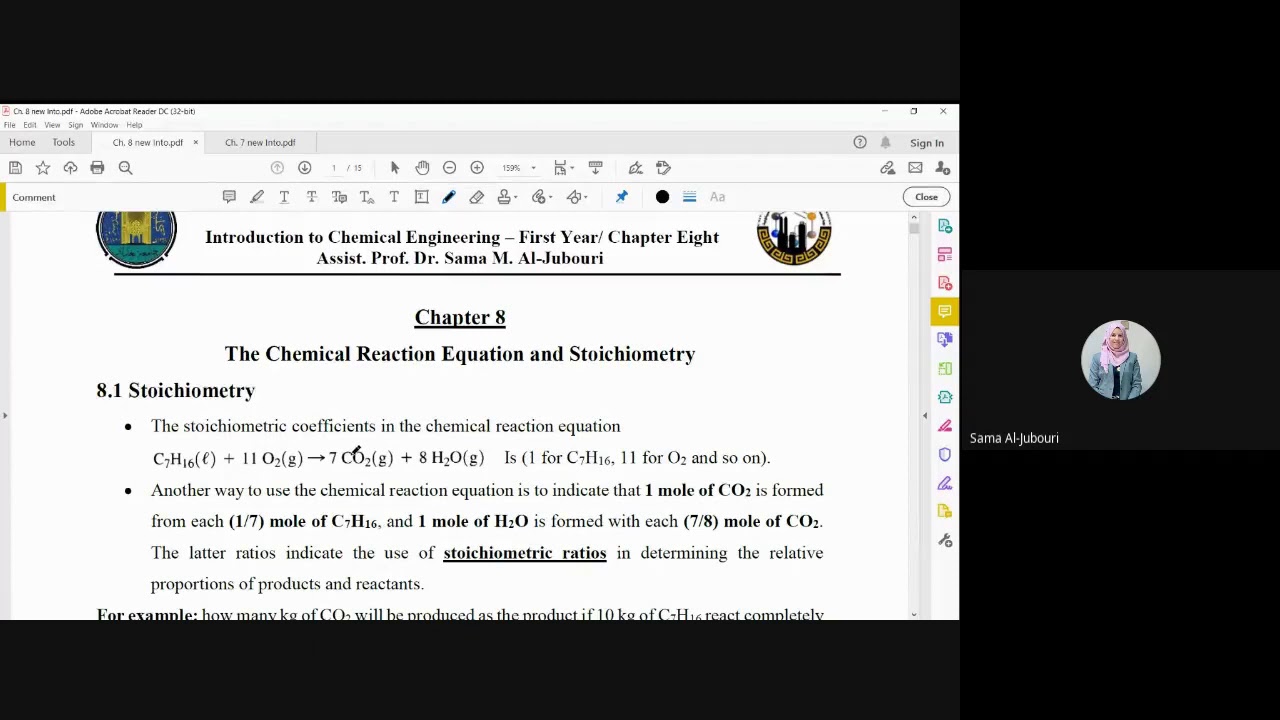Open the text properties Aa button
The image size is (1280, 720).
click(717, 197)
